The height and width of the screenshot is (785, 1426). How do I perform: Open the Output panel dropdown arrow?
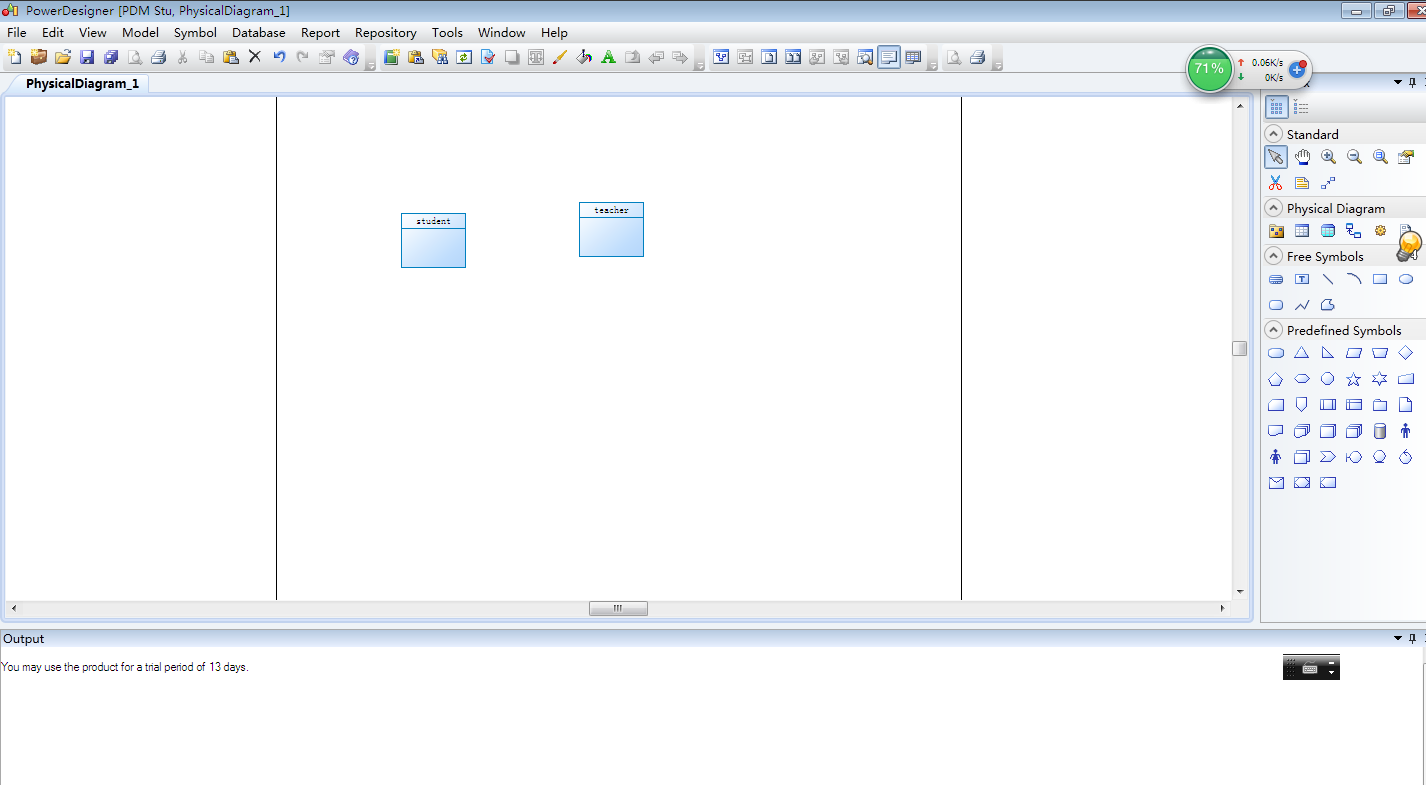pyautogui.click(x=1398, y=638)
